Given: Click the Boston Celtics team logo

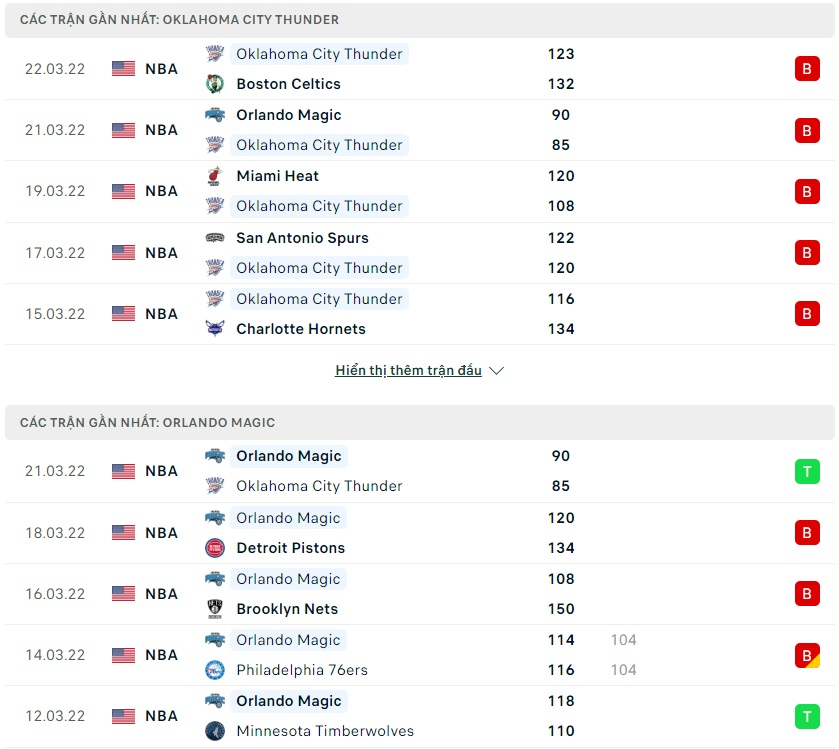Looking at the screenshot, I should coord(215,84).
